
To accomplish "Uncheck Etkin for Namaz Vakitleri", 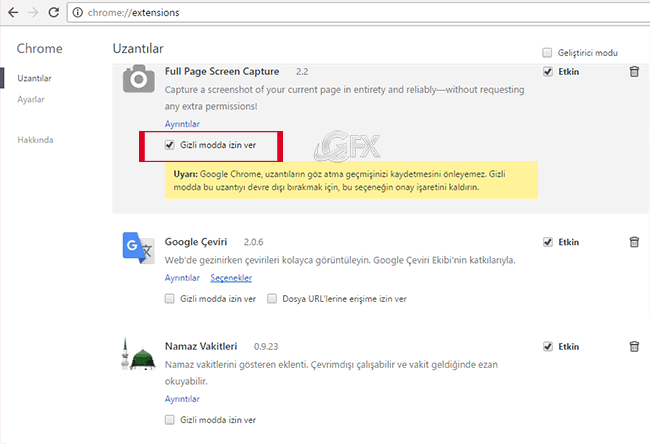I will (548, 347).
